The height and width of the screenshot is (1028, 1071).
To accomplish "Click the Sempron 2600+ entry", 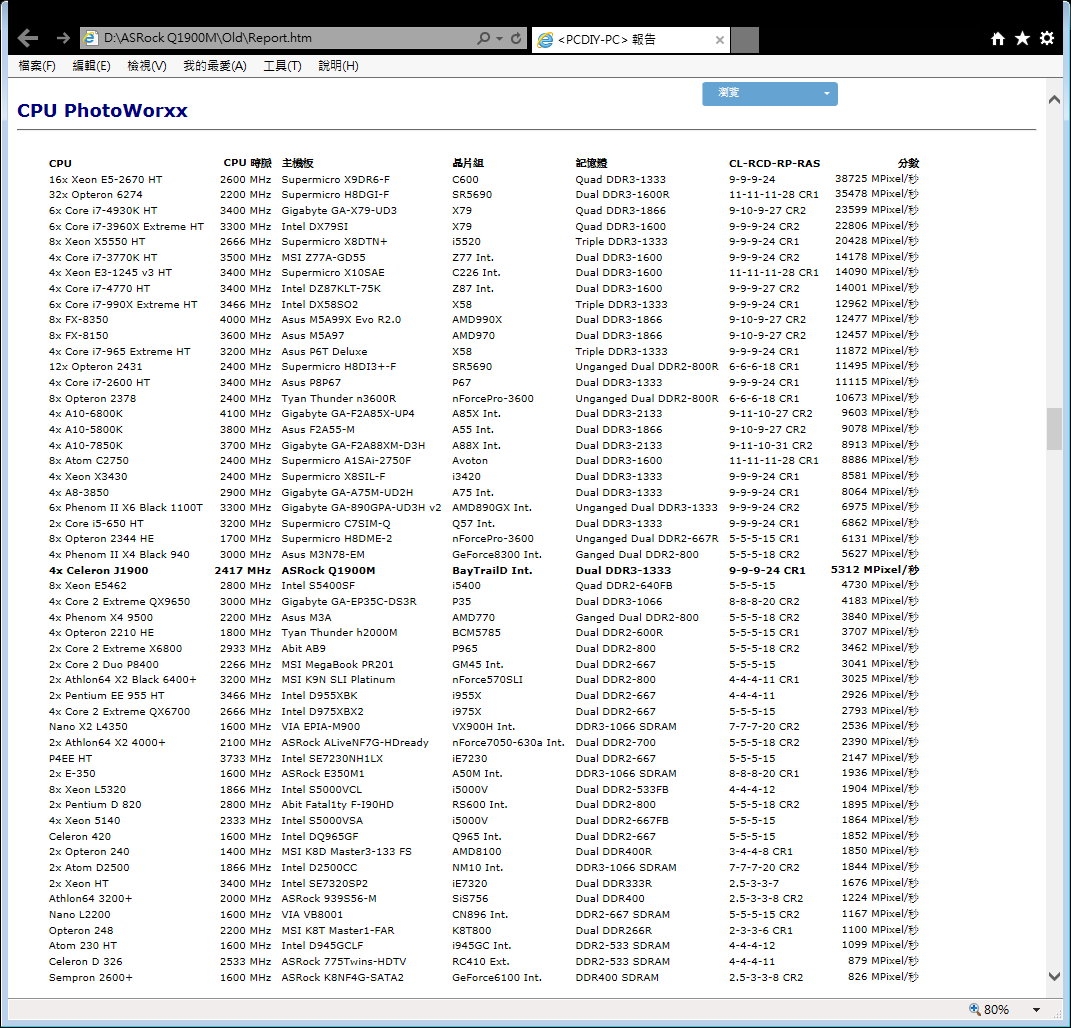I will point(91,977).
